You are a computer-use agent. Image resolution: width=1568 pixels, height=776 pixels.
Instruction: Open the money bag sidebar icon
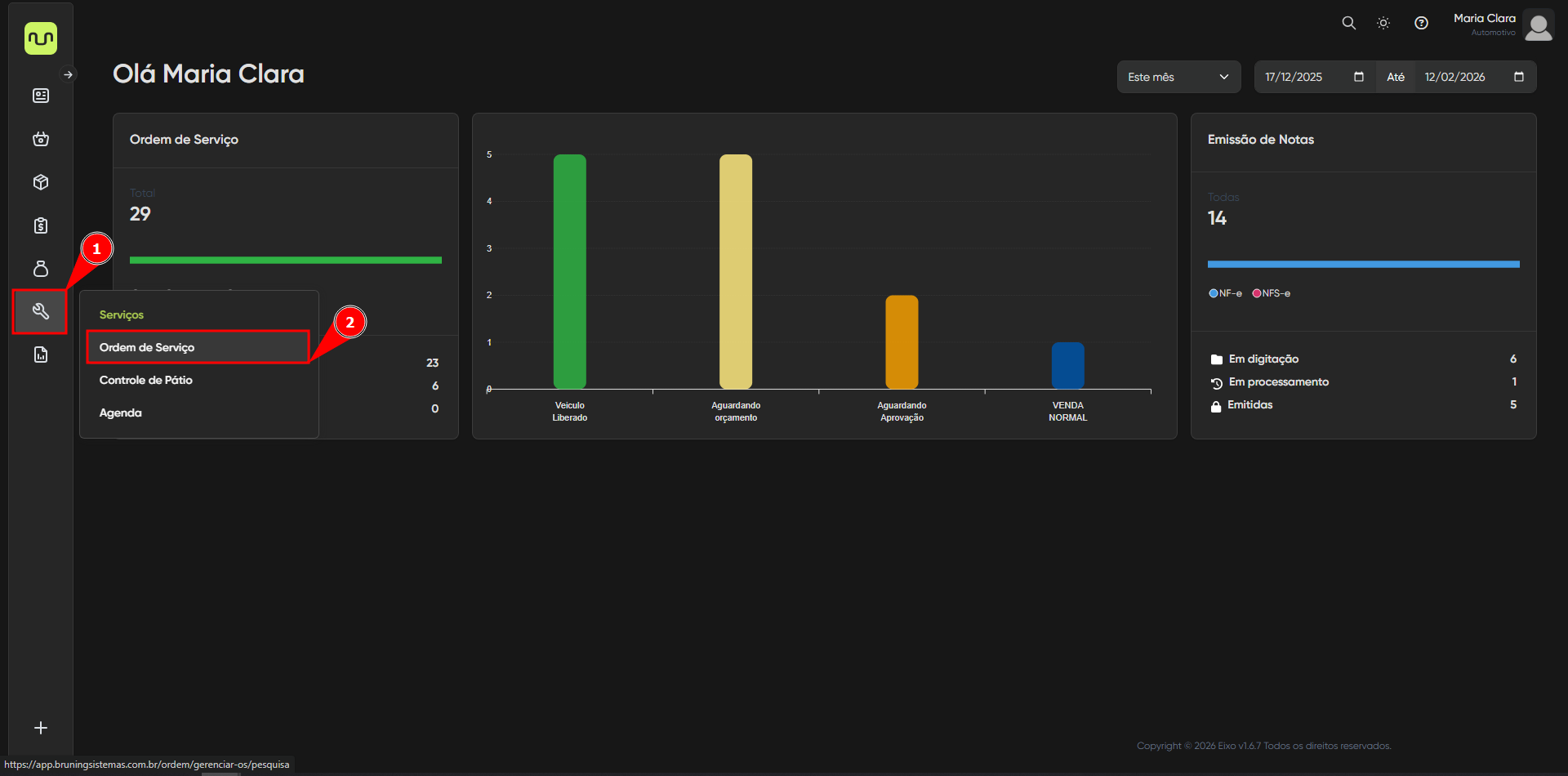41,269
